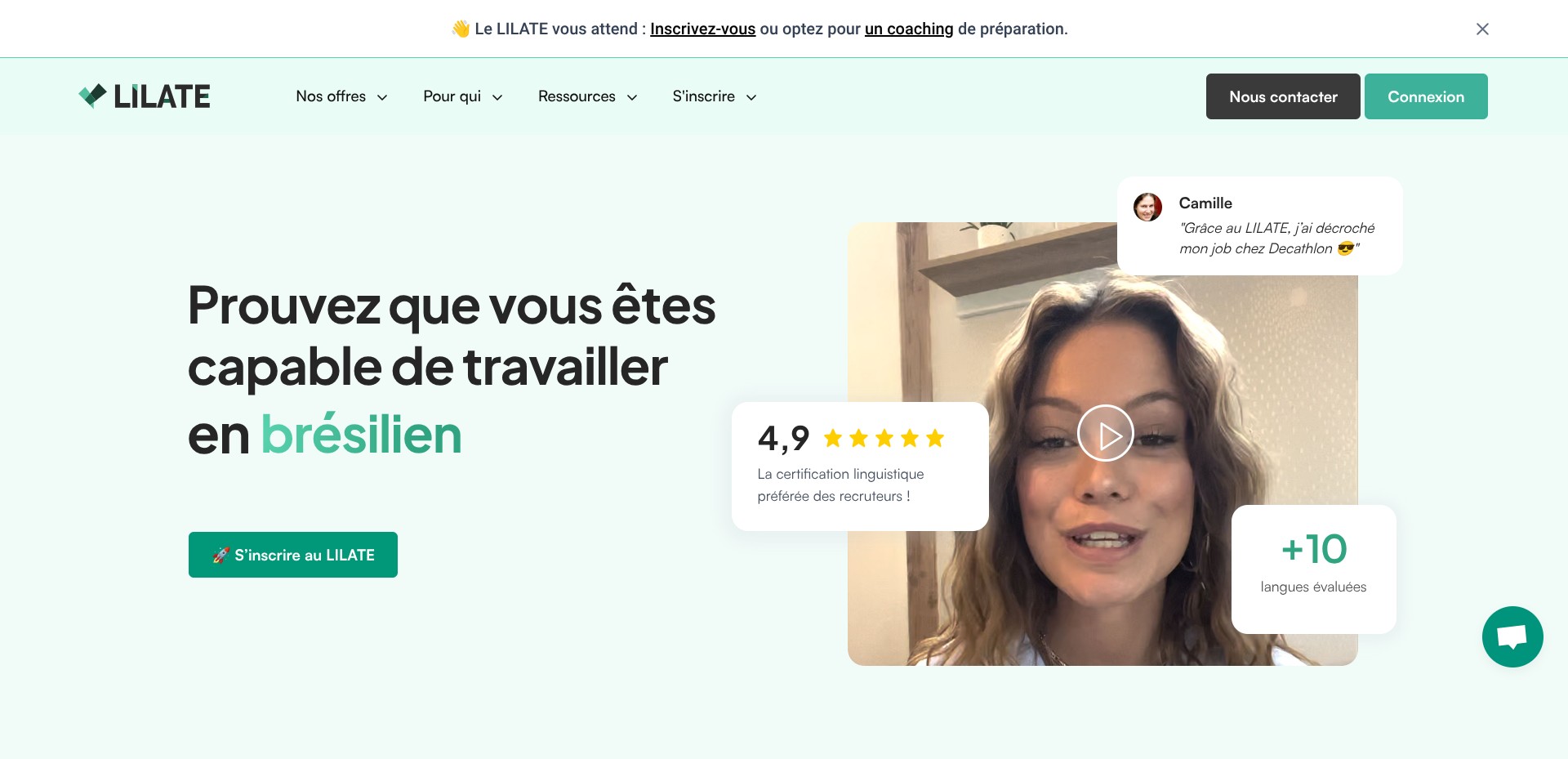Click the waving hand emoji in banner
This screenshot has height=759, width=1568.
tap(461, 29)
